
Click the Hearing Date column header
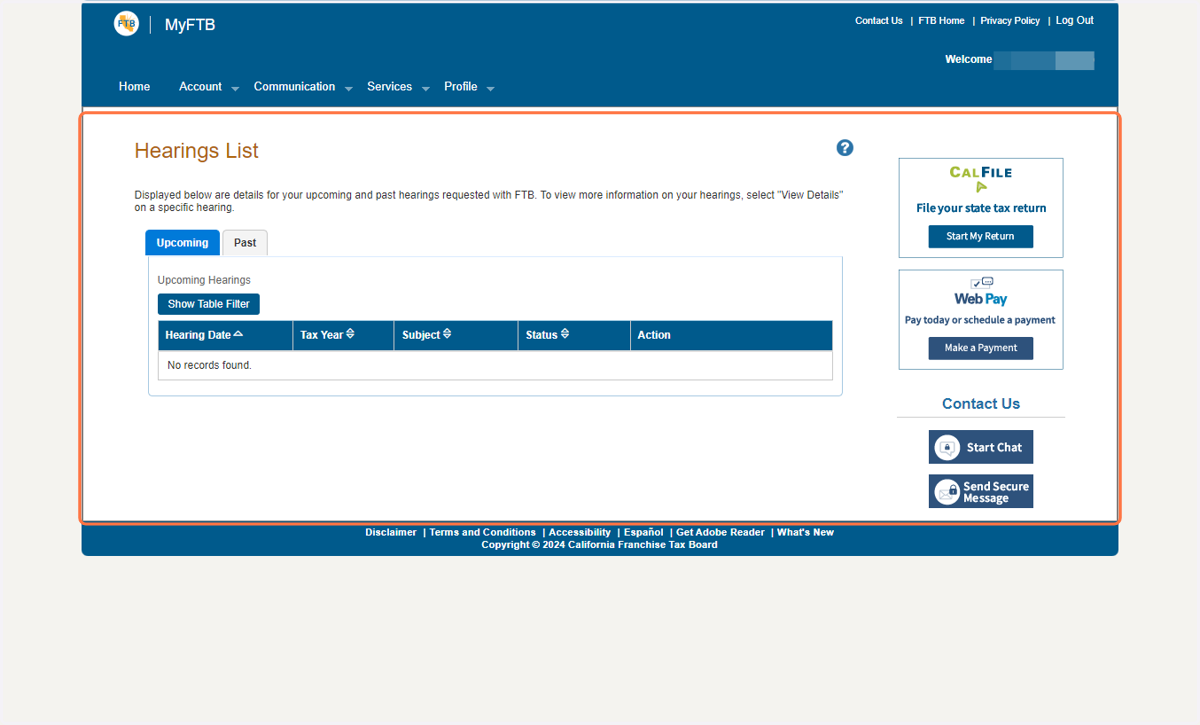click(x=225, y=335)
